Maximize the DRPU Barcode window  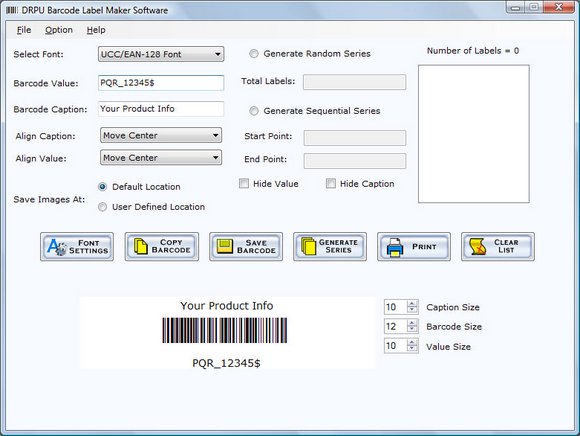coord(534,7)
